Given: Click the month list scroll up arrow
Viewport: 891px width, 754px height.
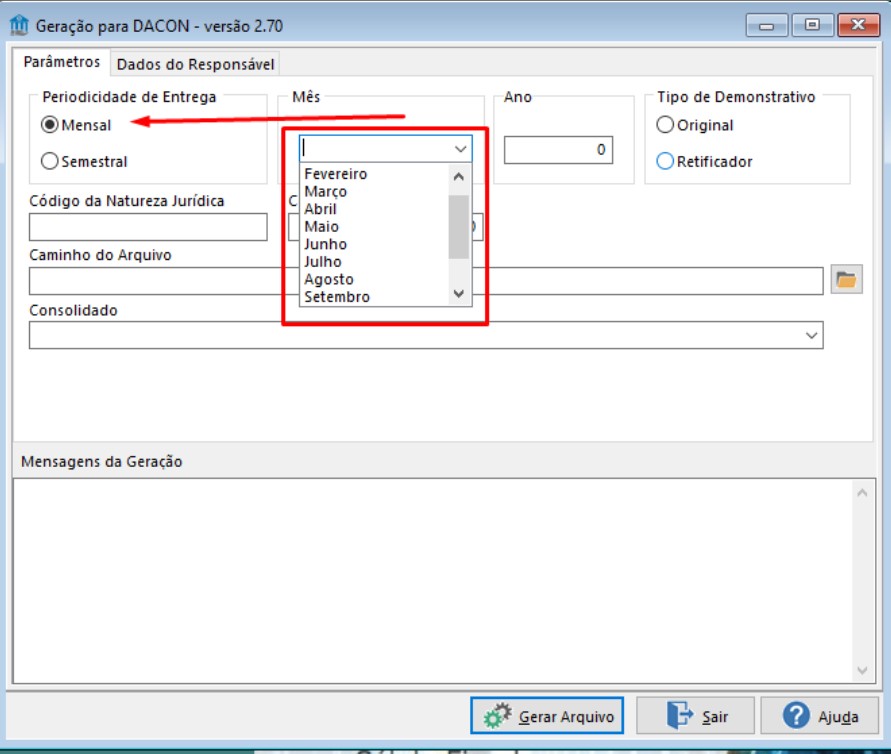Looking at the screenshot, I should (x=459, y=177).
